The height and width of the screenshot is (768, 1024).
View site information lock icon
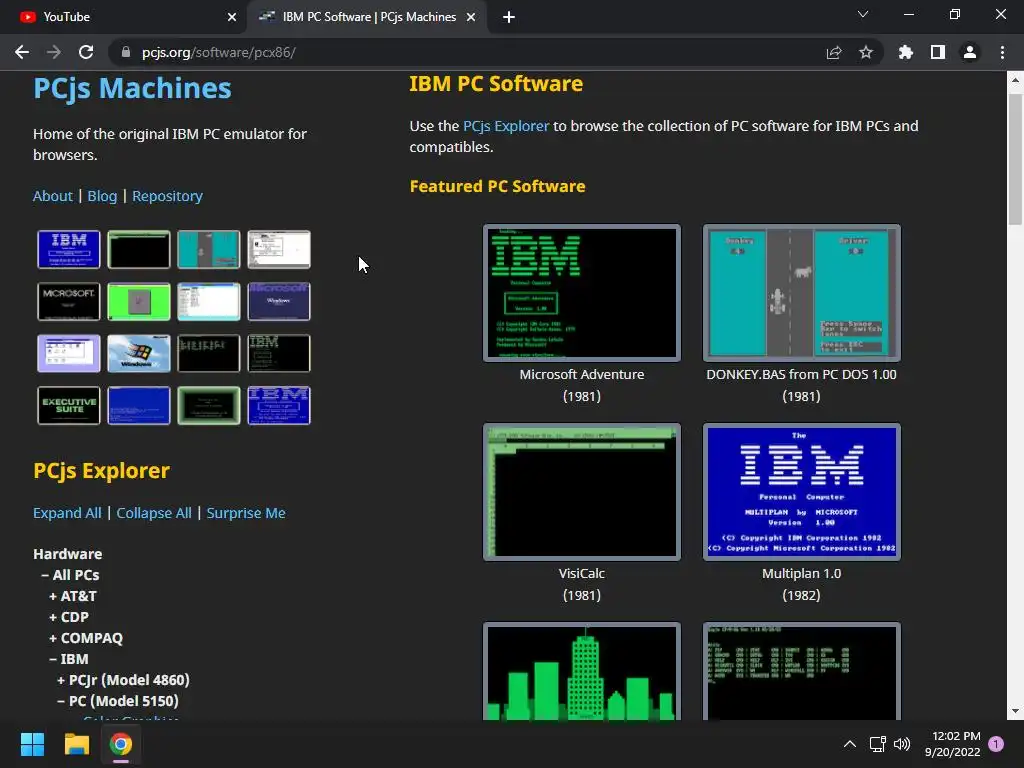tap(126, 52)
